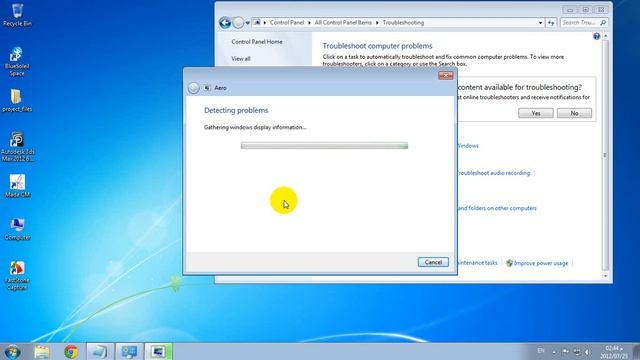This screenshot has height=360, width=640.
Task: Close the Aero troubleshooter dialog
Action: pos(446,76)
